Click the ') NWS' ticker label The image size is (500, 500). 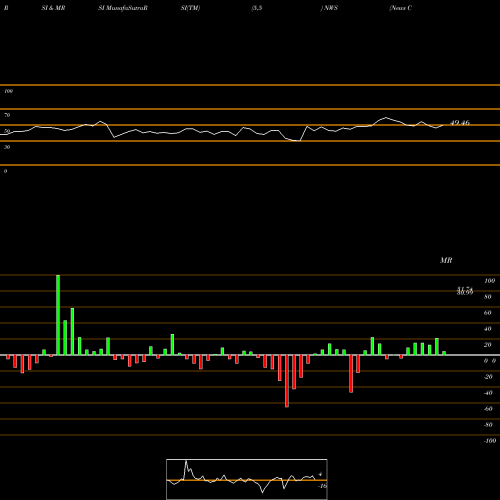tap(329, 8)
